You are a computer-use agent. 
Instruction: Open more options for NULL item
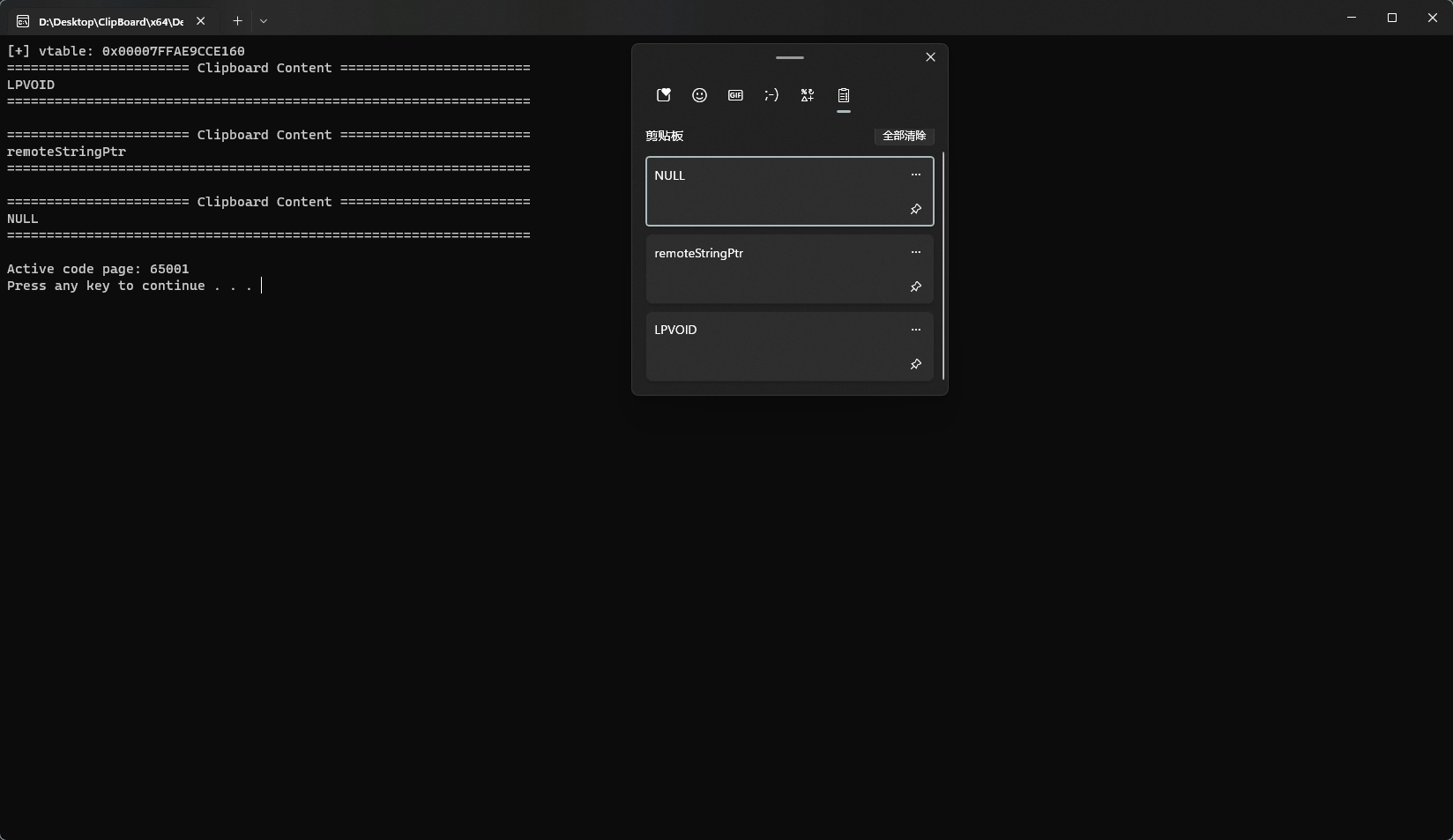915,175
